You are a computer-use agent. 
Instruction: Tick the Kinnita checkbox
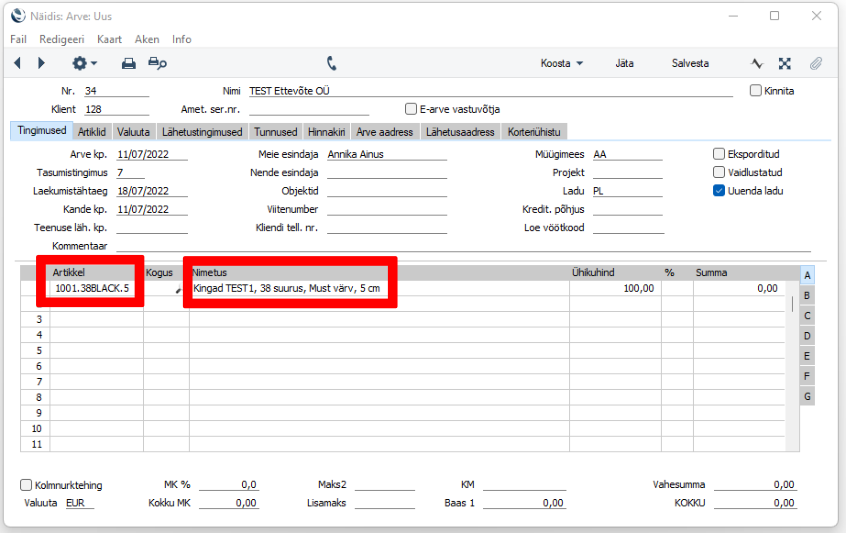(755, 91)
